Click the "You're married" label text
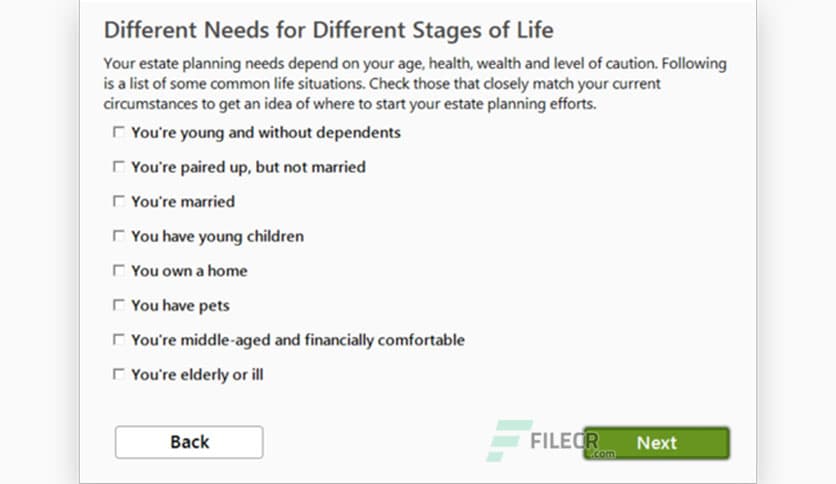Screen dimensions: 836x484 pyautogui.click(x=183, y=202)
